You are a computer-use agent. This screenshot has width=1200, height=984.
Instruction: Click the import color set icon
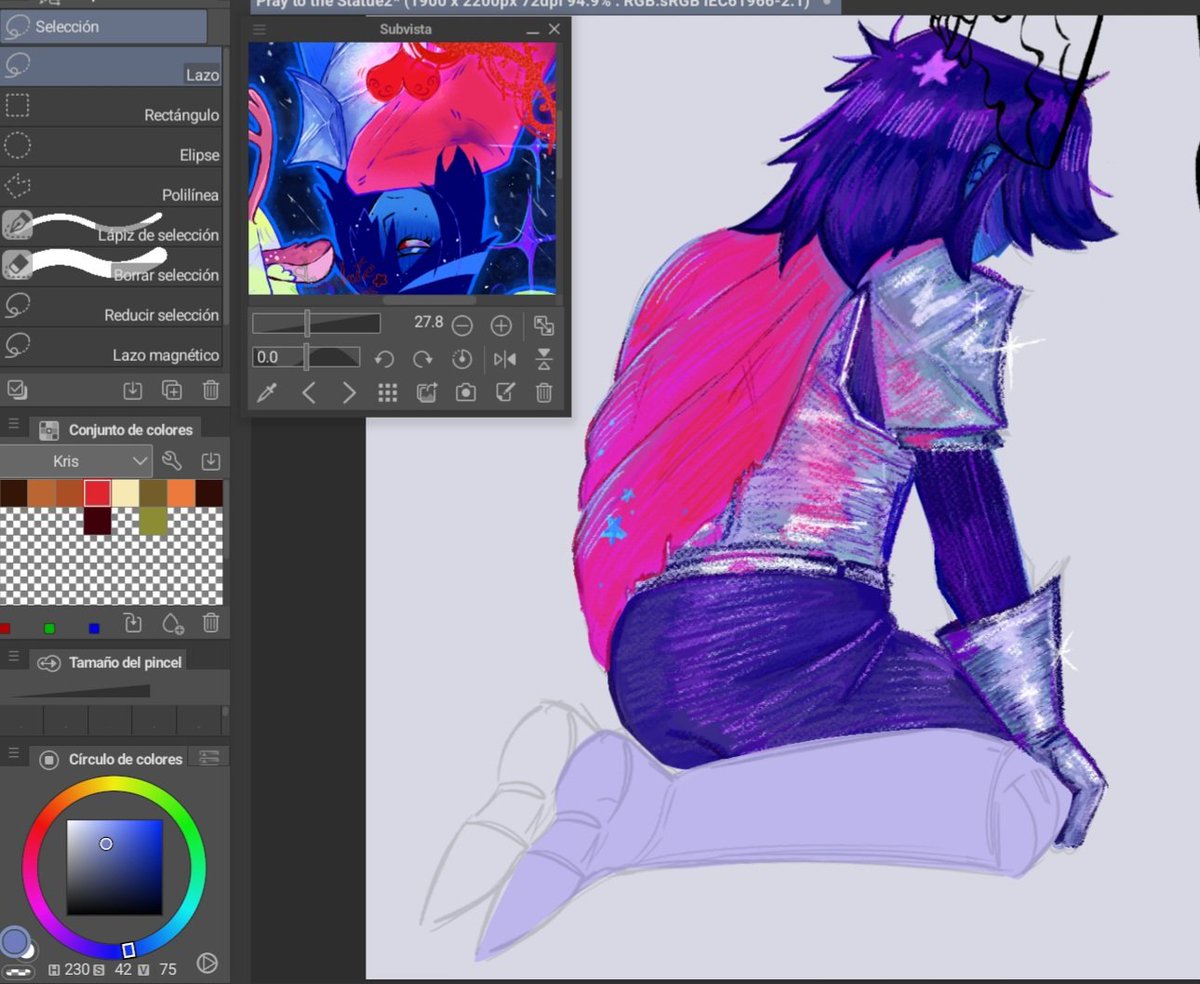[211, 461]
